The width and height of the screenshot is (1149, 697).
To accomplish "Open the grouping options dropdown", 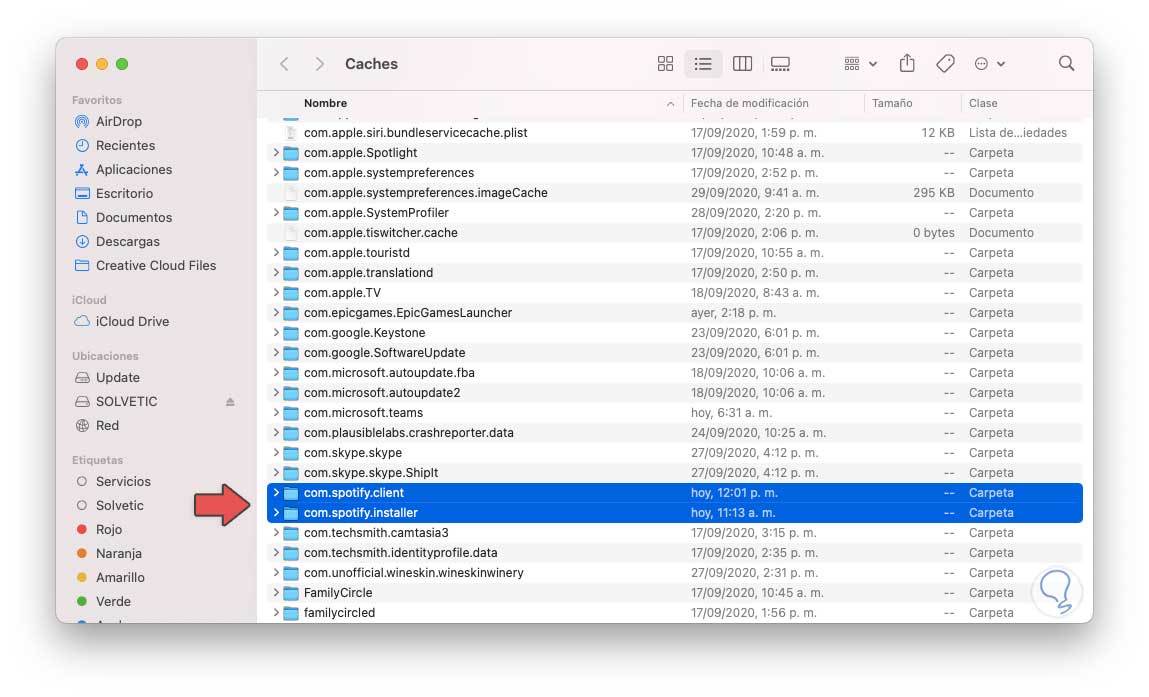I will pyautogui.click(x=857, y=63).
